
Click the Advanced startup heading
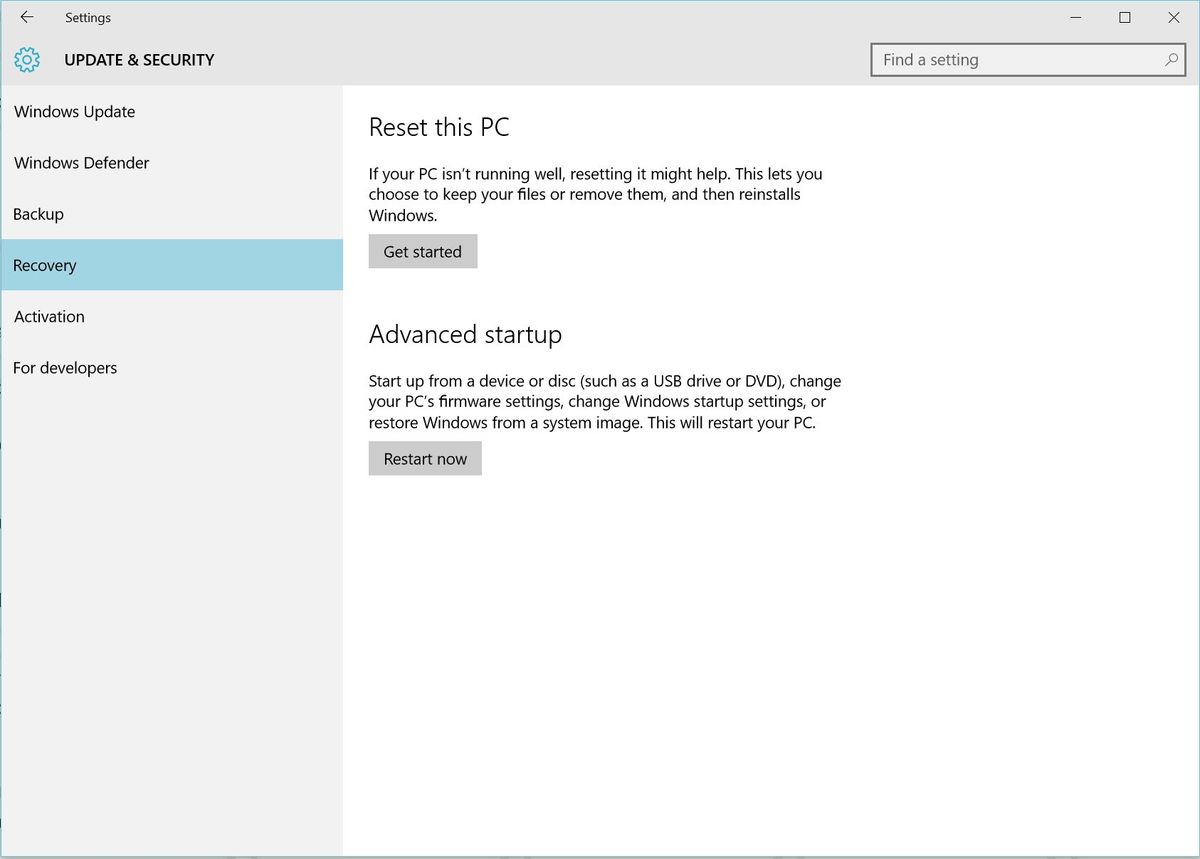(x=465, y=334)
